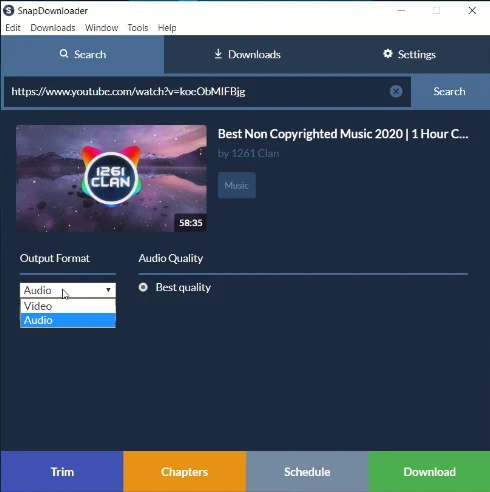Viewport: 490px width, 492px height.
Task: Click the 1261 Clan video thumbnail
Action: pyautogui.click(x=111, y=178)
